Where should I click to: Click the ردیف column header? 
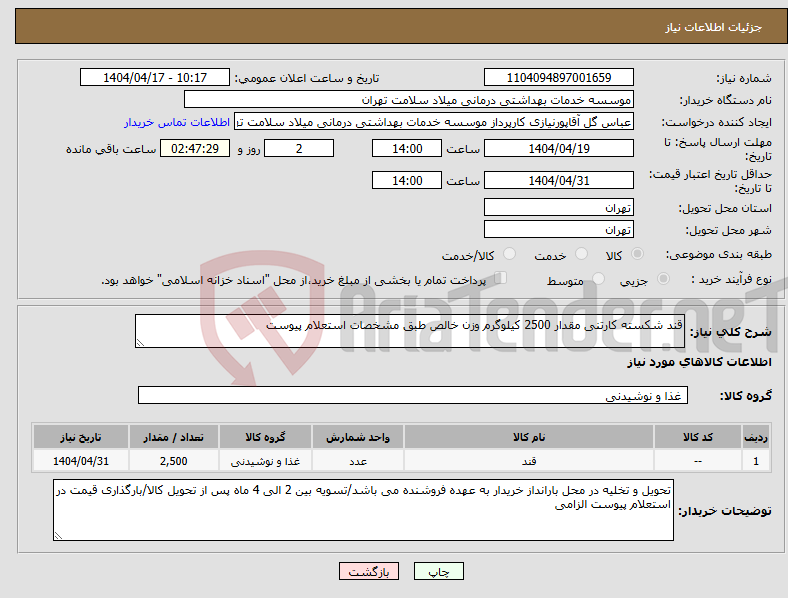(756, 437)
